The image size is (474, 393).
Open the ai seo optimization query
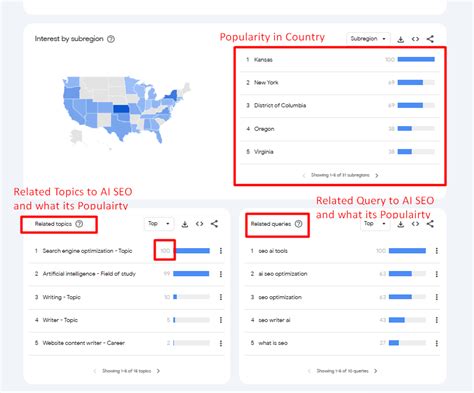tap(283, 274)
